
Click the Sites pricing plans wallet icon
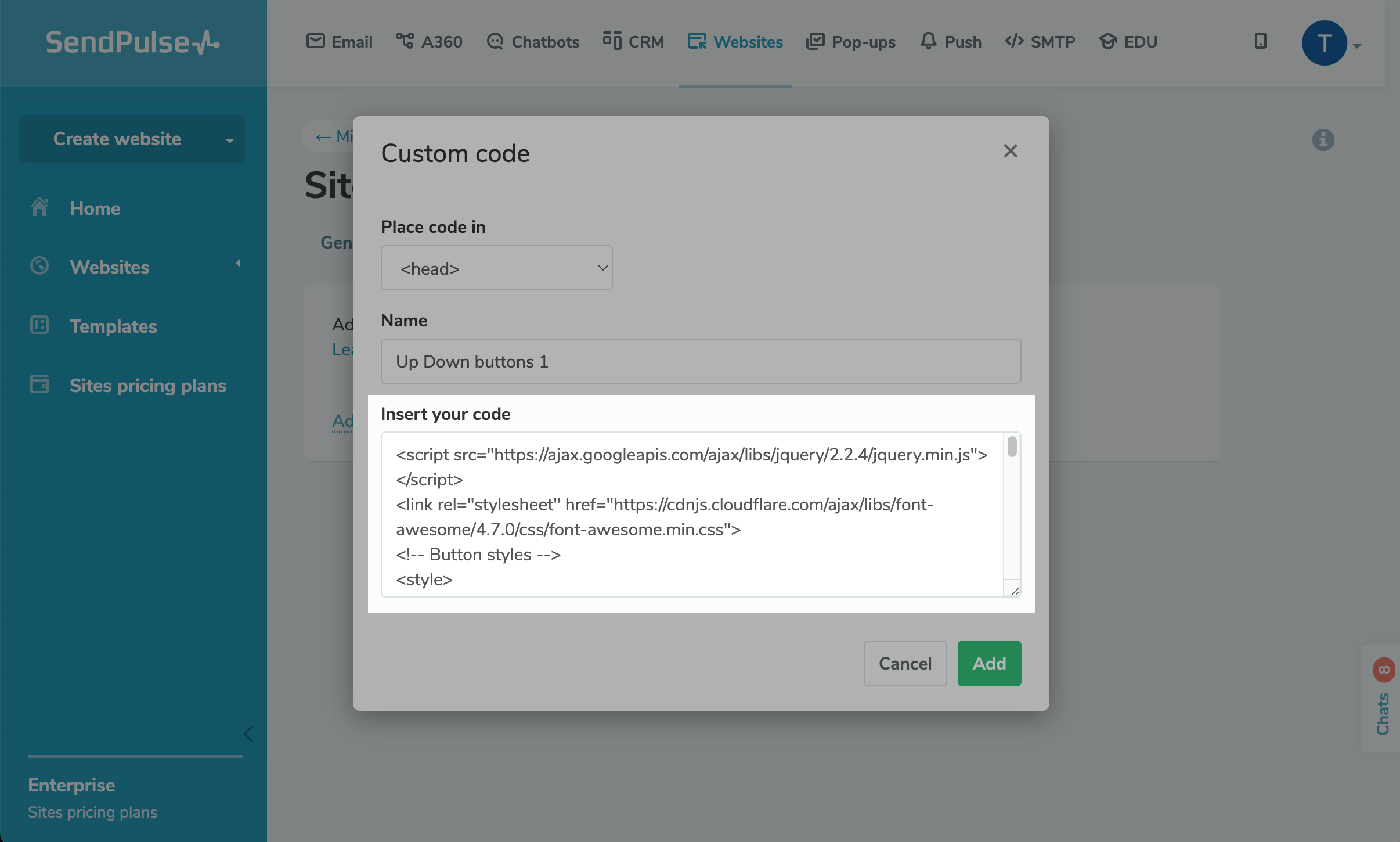(39, 384)
